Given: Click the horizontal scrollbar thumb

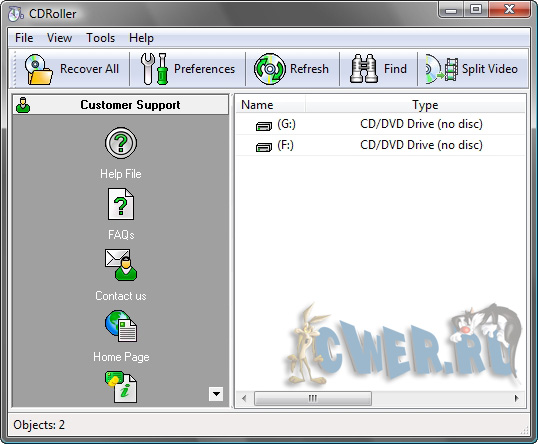Looking at the screenshot, I should point(313,398).
